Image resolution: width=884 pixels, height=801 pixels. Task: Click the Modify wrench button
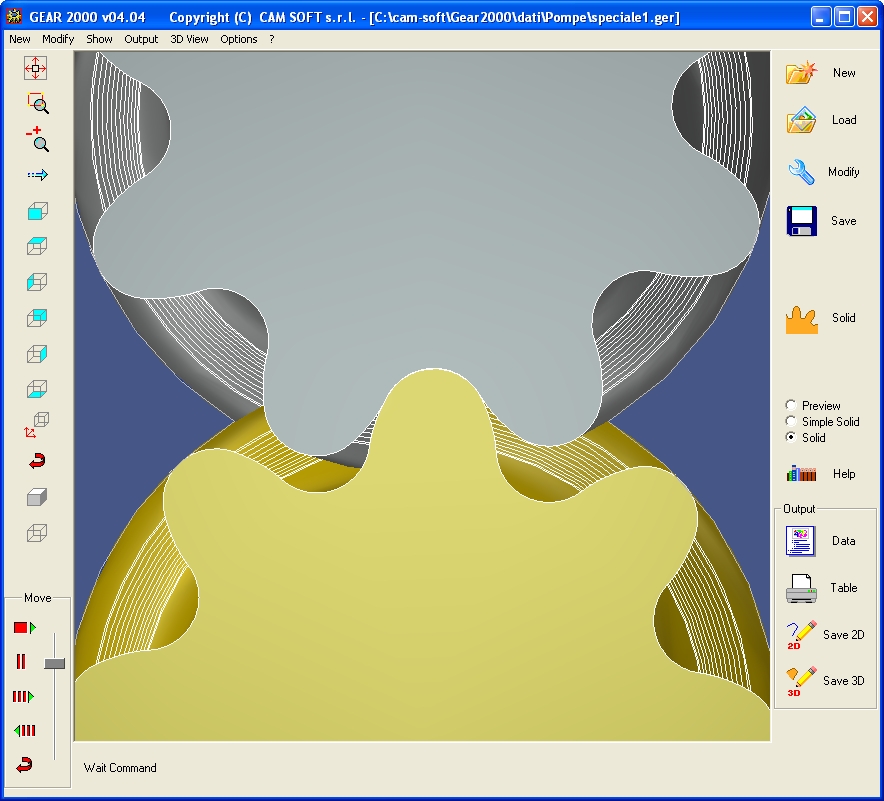click(x=823, y=172)
